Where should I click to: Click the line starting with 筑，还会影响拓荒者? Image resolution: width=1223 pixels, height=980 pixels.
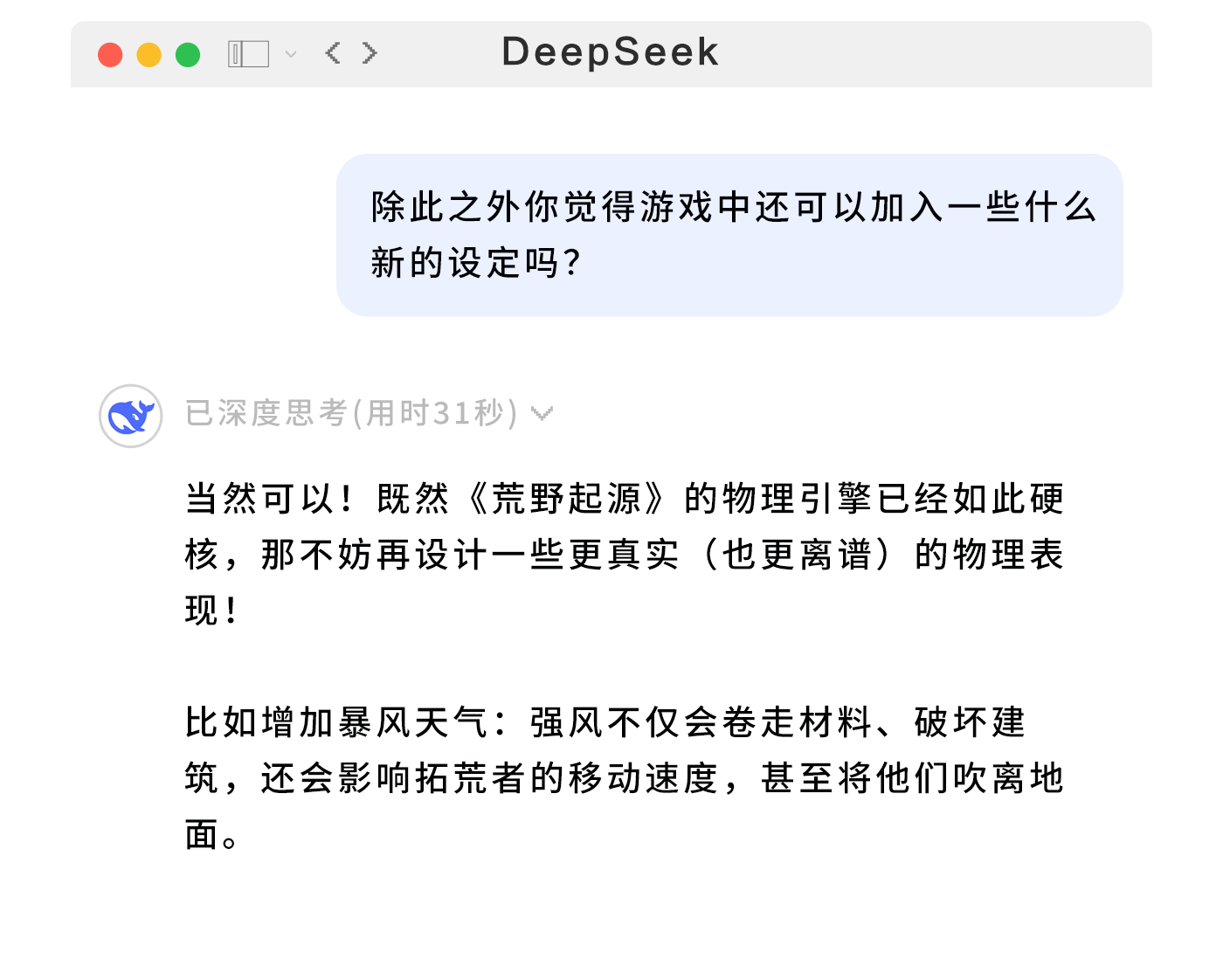(x=624, y=779)
